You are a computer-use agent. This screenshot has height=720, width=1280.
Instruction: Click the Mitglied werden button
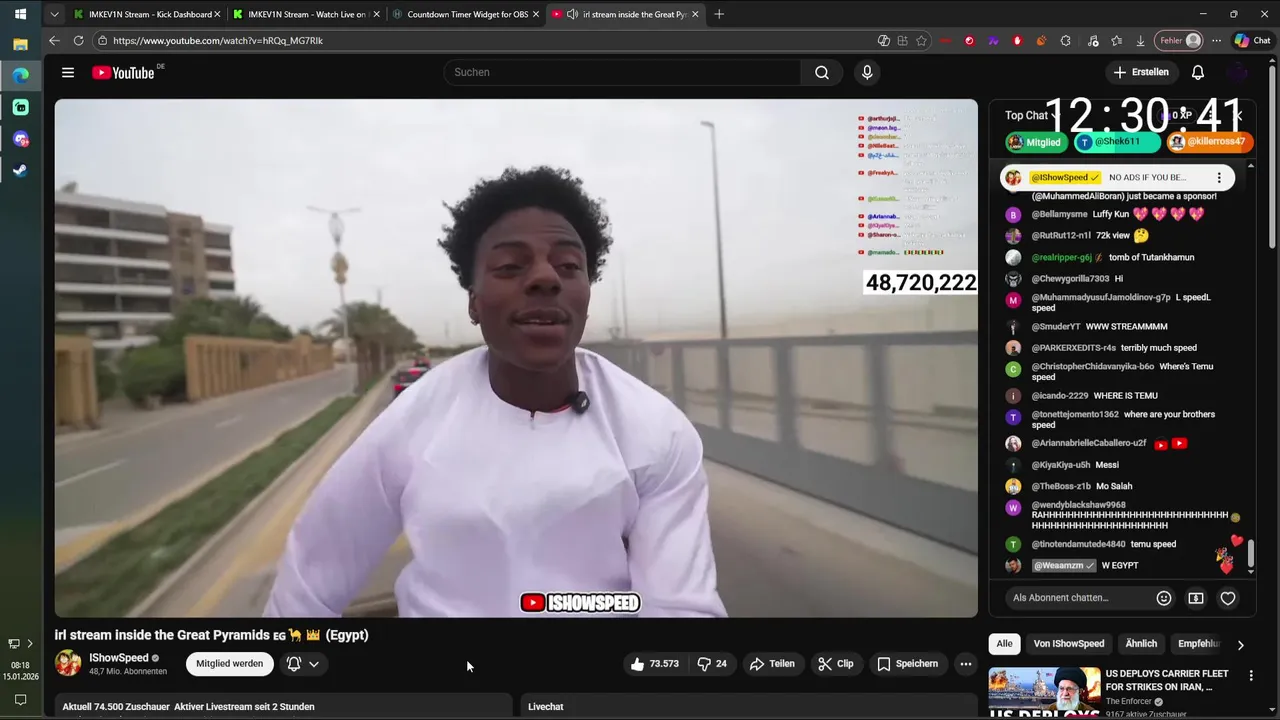(x=229, y=664)
